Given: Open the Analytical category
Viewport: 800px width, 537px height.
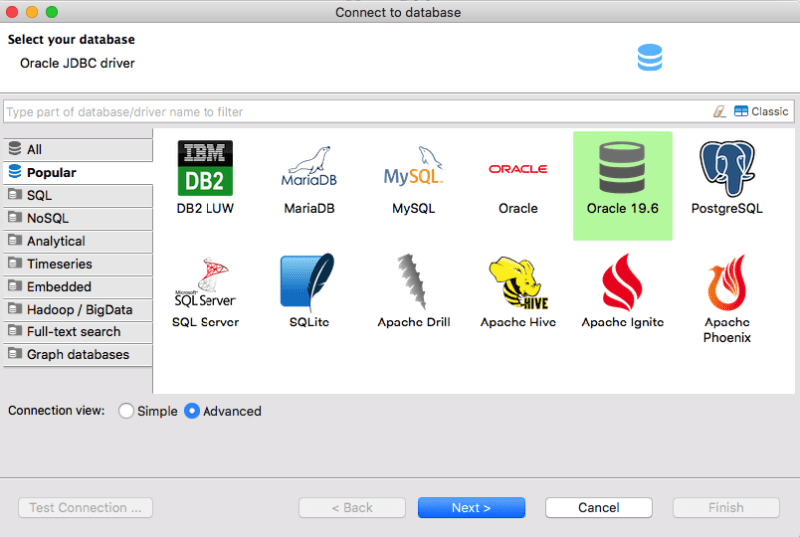Looking at the screenshot, I should (78, 241).
